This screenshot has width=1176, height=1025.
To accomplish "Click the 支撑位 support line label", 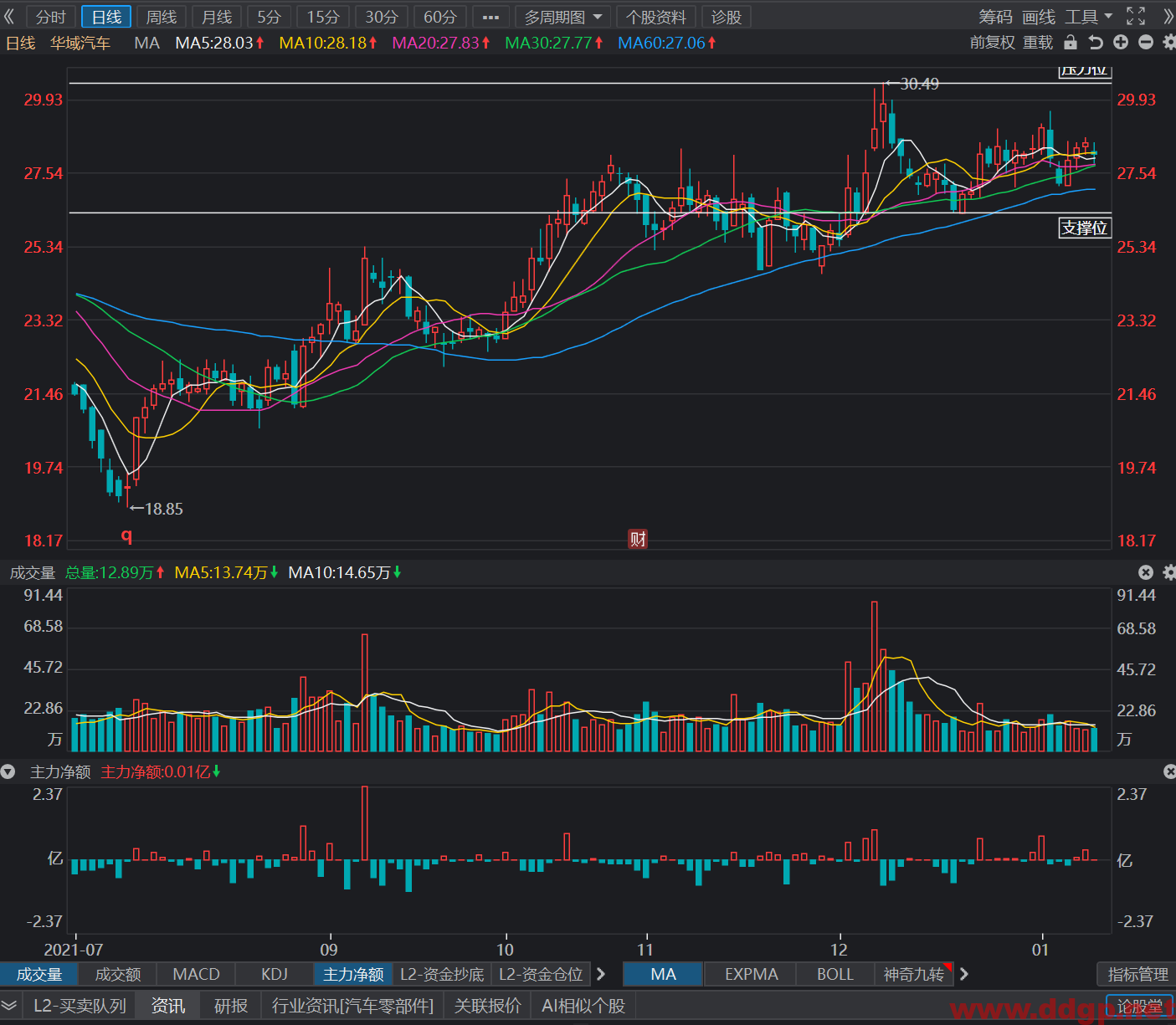I will click(x=1084, y=228).
